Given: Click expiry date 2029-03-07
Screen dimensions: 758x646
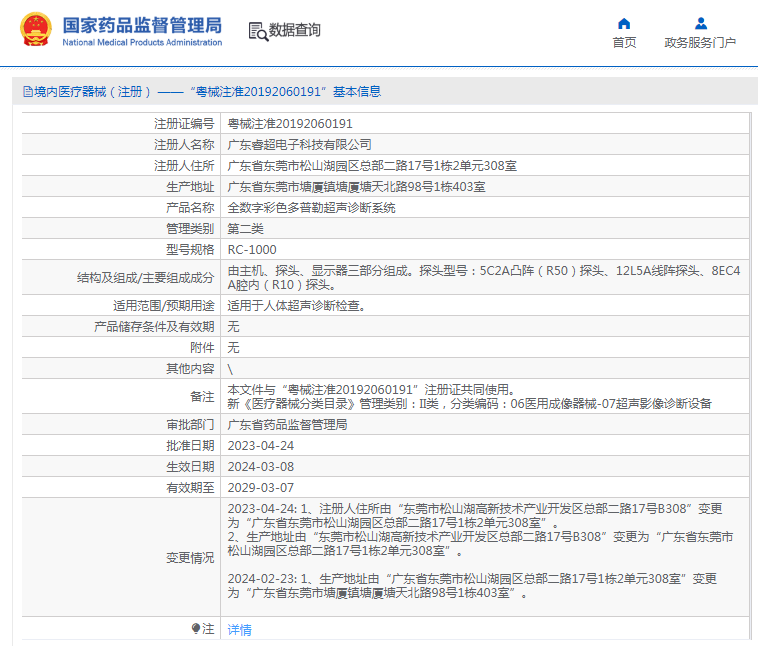Looking at the screenshot, I should (x=261, y=488).
